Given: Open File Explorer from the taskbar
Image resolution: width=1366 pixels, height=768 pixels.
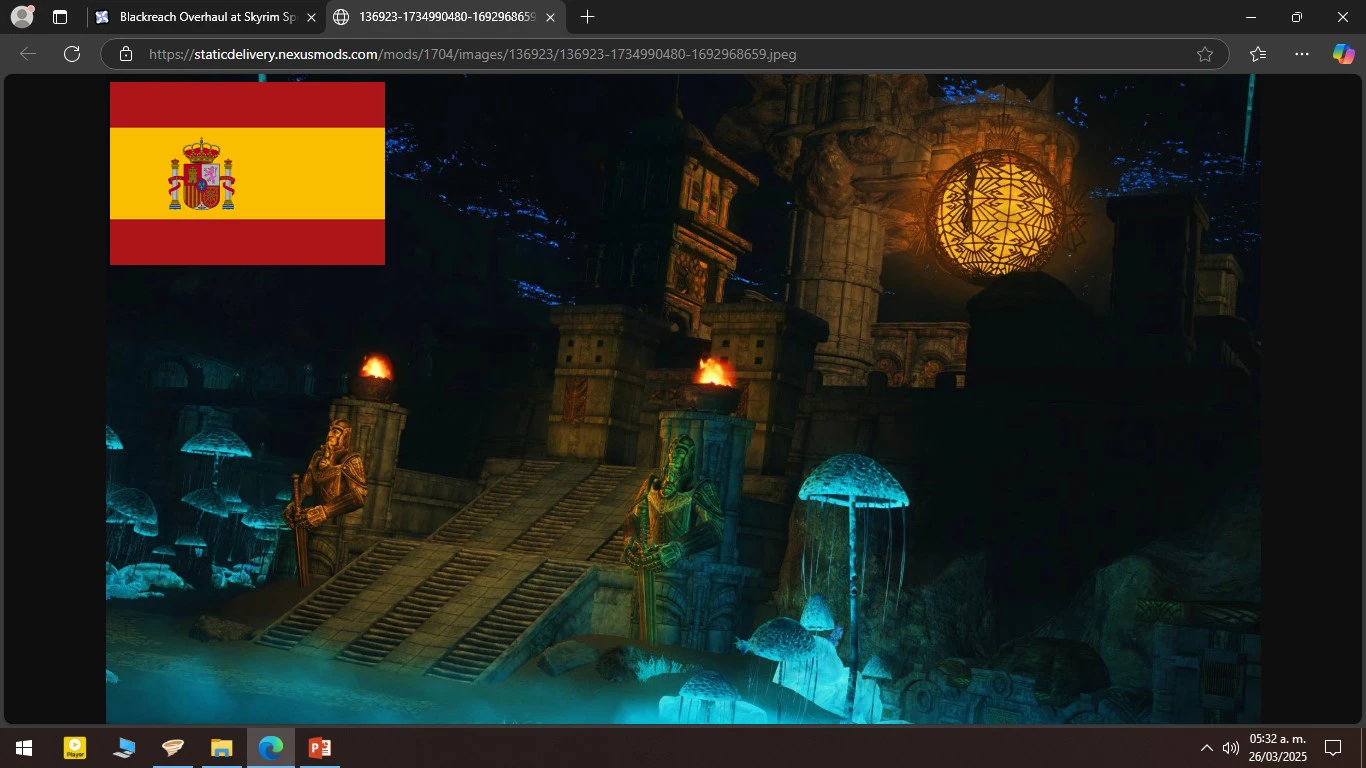Looking at the screenshot, I should click(x=222, y=748).
